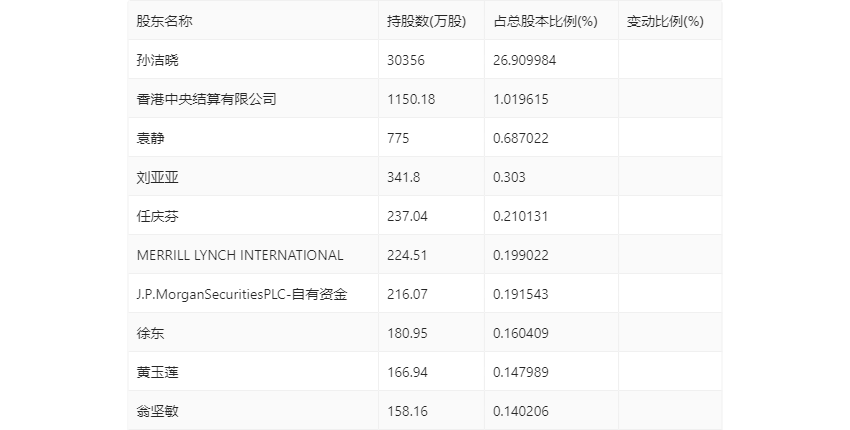Select shareholder name 徐东
Image resolution: width=850 pixels, height=430 pixels.
pos(150,333)
